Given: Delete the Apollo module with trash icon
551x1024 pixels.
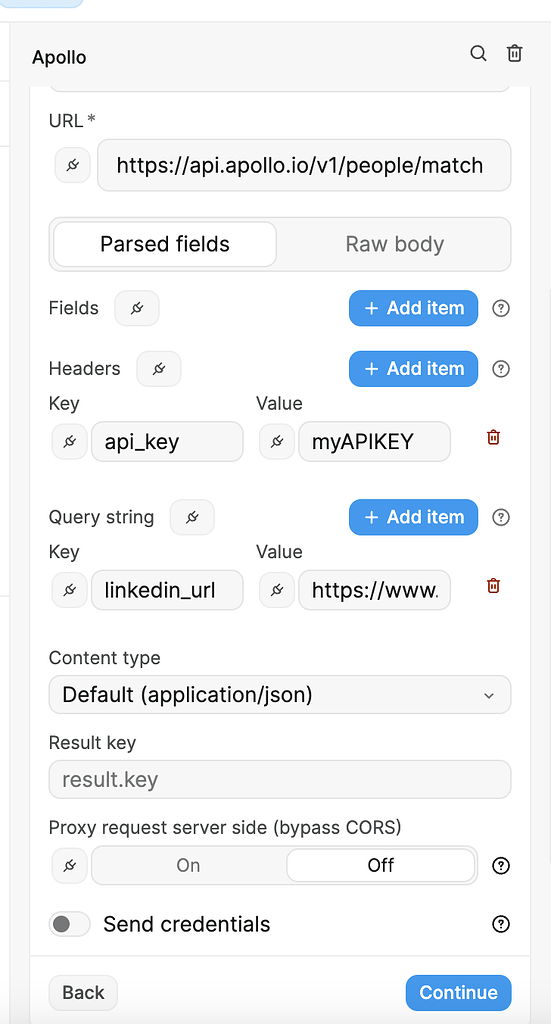Looking at the screenshot, I should click(514, 54).
